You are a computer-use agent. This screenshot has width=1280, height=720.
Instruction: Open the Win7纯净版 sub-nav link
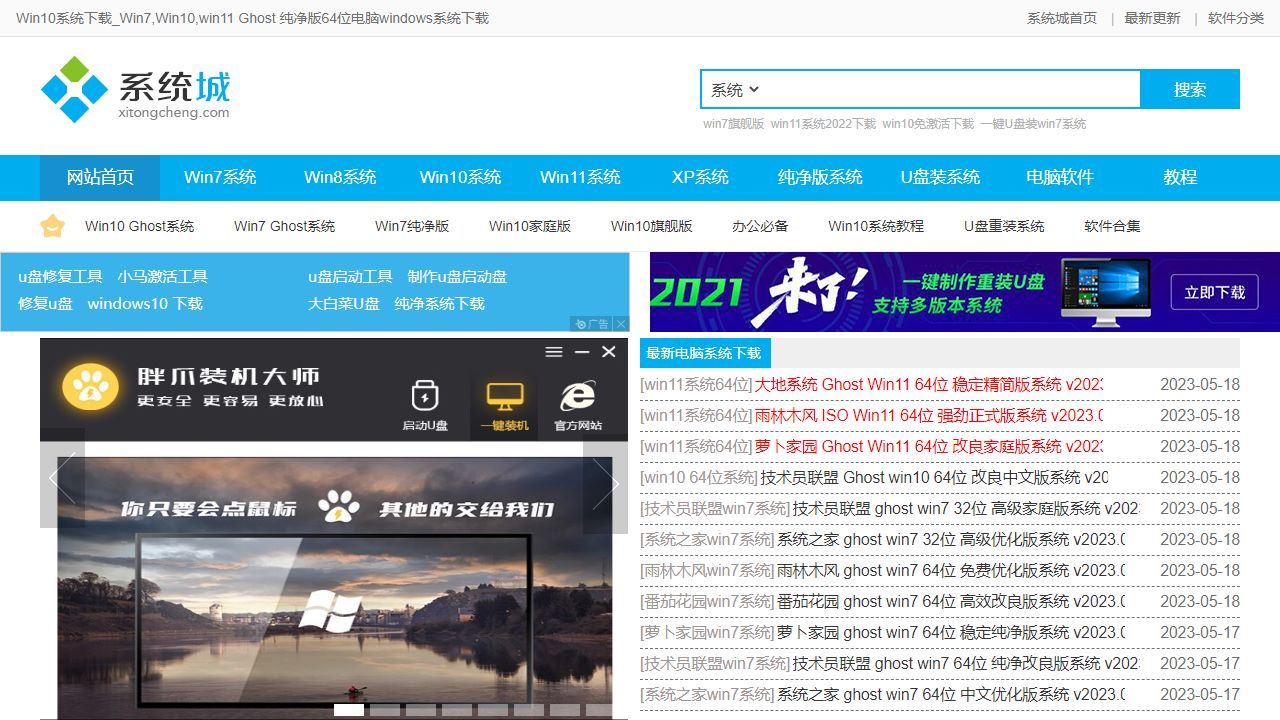click(x=412, y=226)
